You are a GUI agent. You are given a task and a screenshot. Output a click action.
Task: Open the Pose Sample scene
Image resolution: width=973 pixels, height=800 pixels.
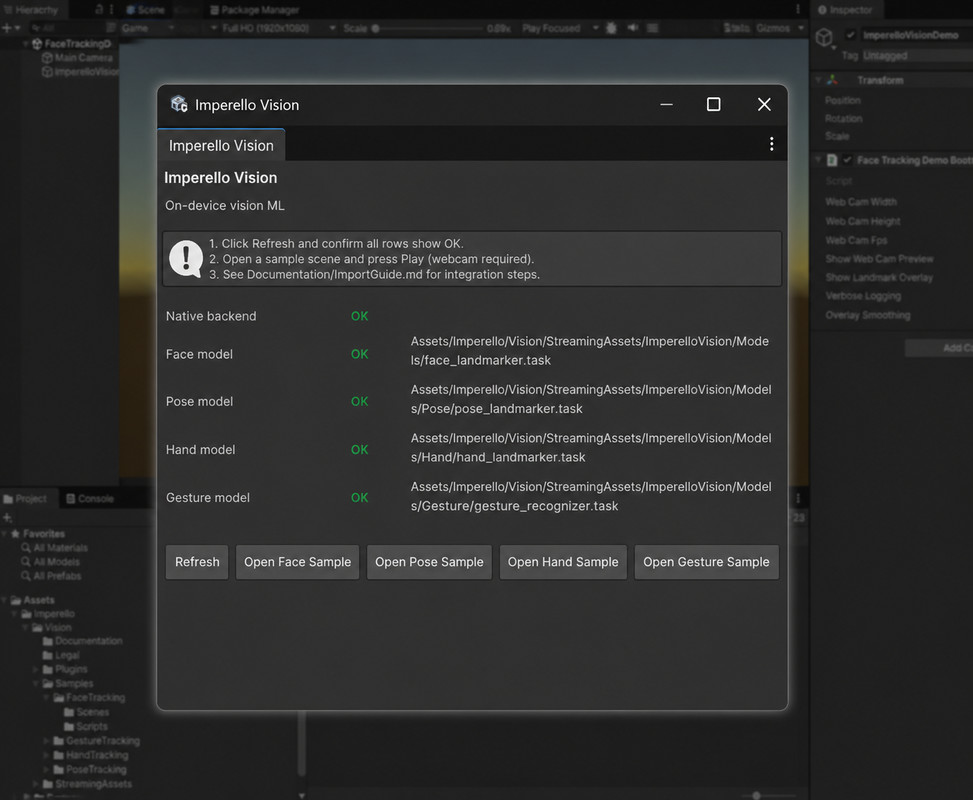pos(429,562)
